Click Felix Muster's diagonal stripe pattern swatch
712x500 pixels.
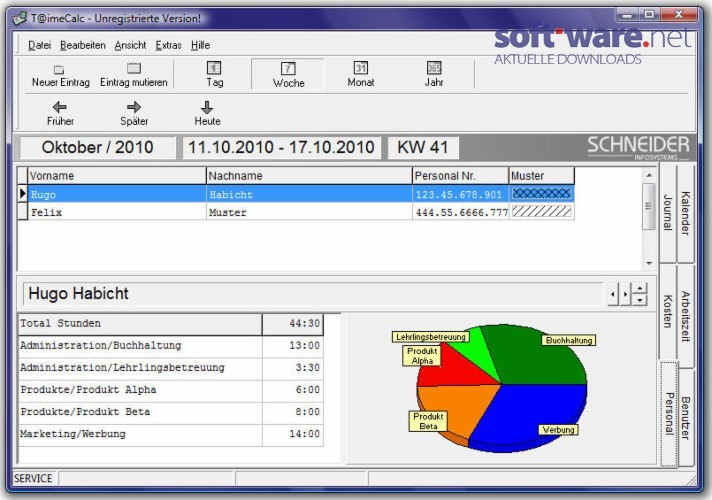pyautogui.click(x=541, y=212)
